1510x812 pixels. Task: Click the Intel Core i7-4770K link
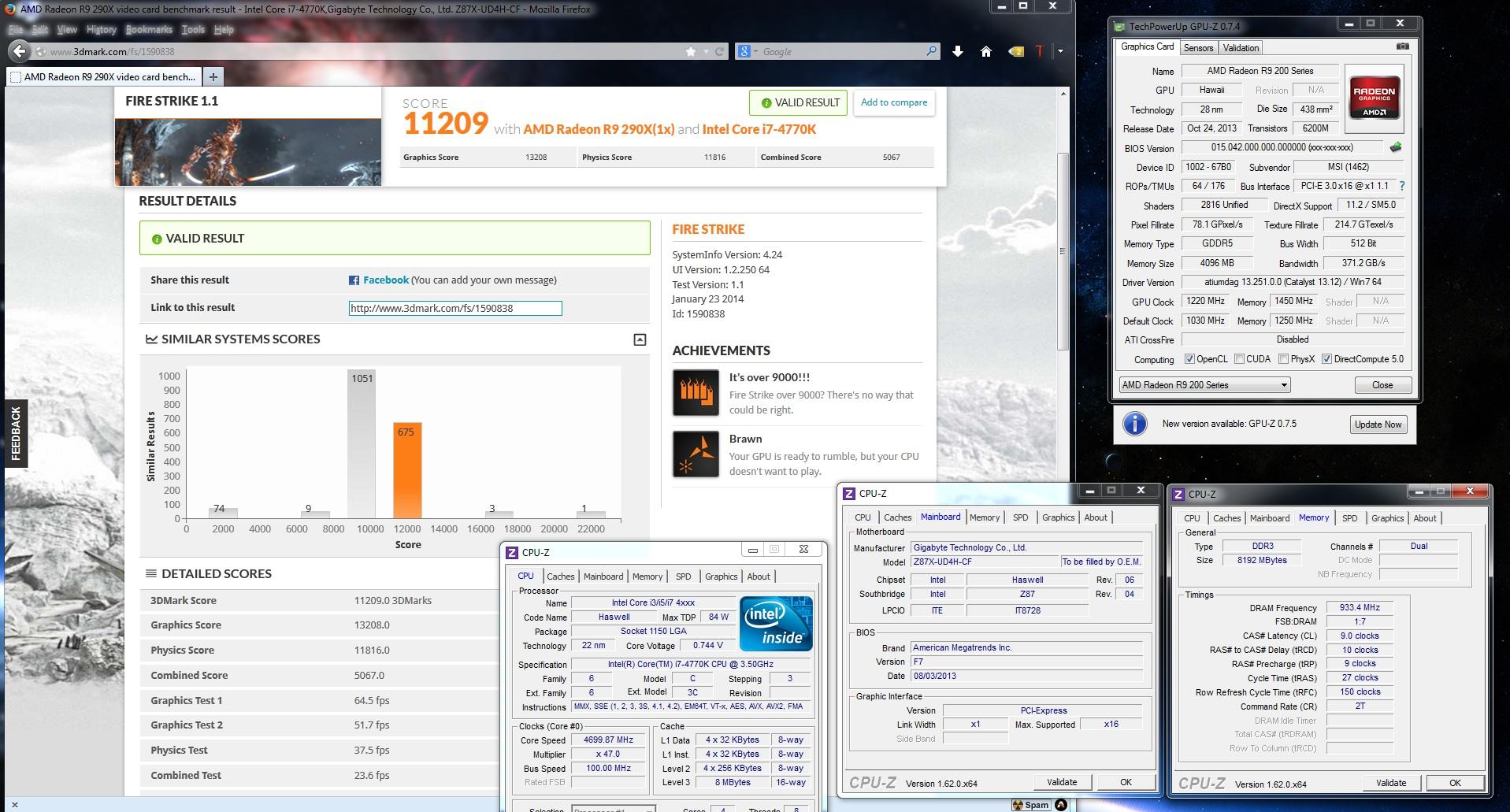tap(759, 129)
